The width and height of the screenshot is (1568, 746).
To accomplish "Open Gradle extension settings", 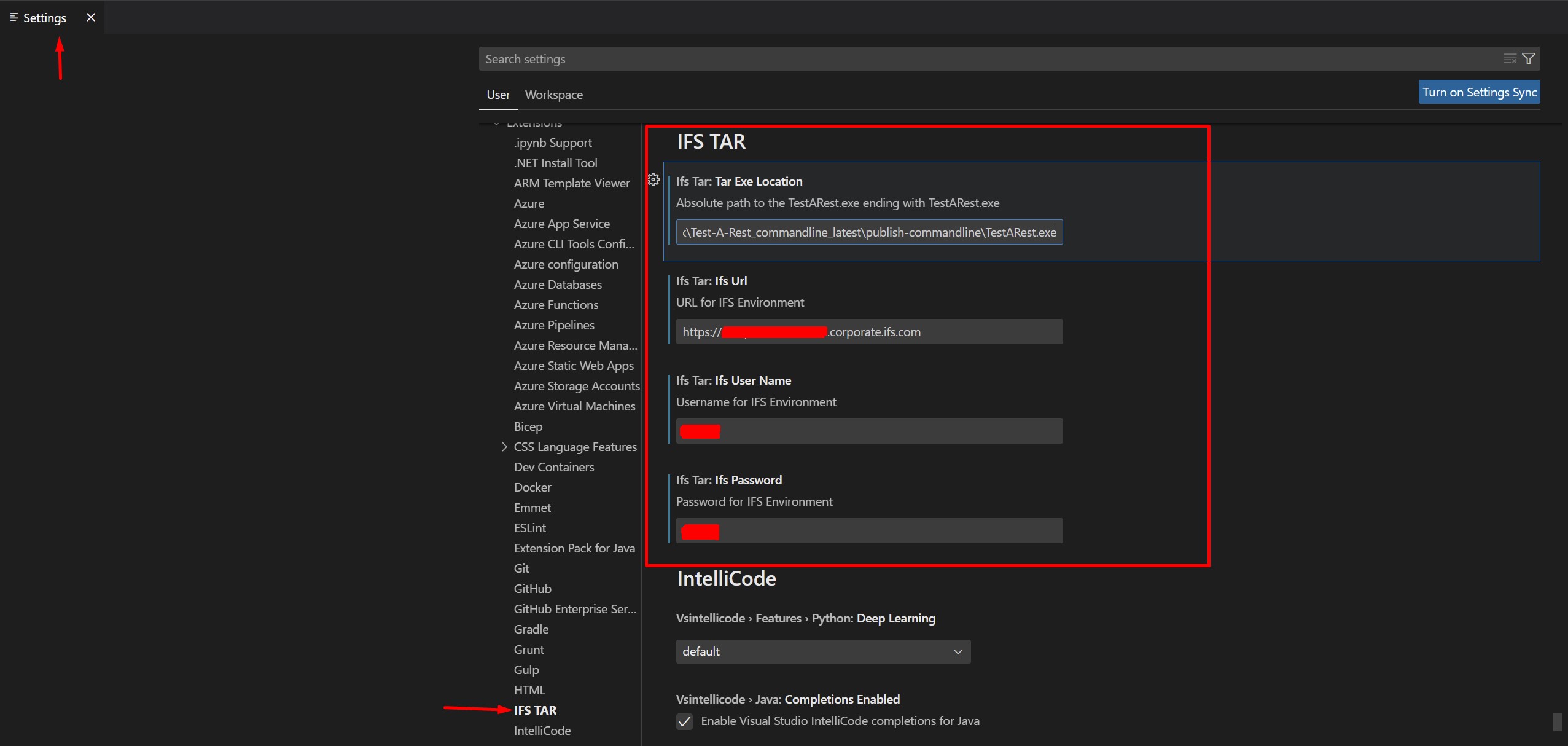I will pyautogui.click(x=531, y=629).
